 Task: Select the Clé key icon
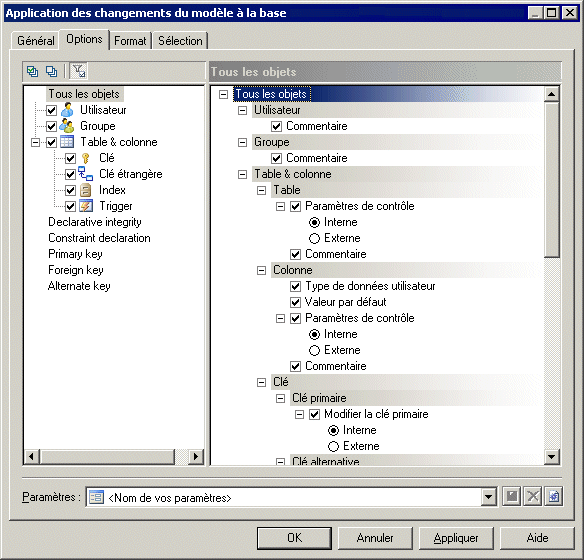point(86,158)
